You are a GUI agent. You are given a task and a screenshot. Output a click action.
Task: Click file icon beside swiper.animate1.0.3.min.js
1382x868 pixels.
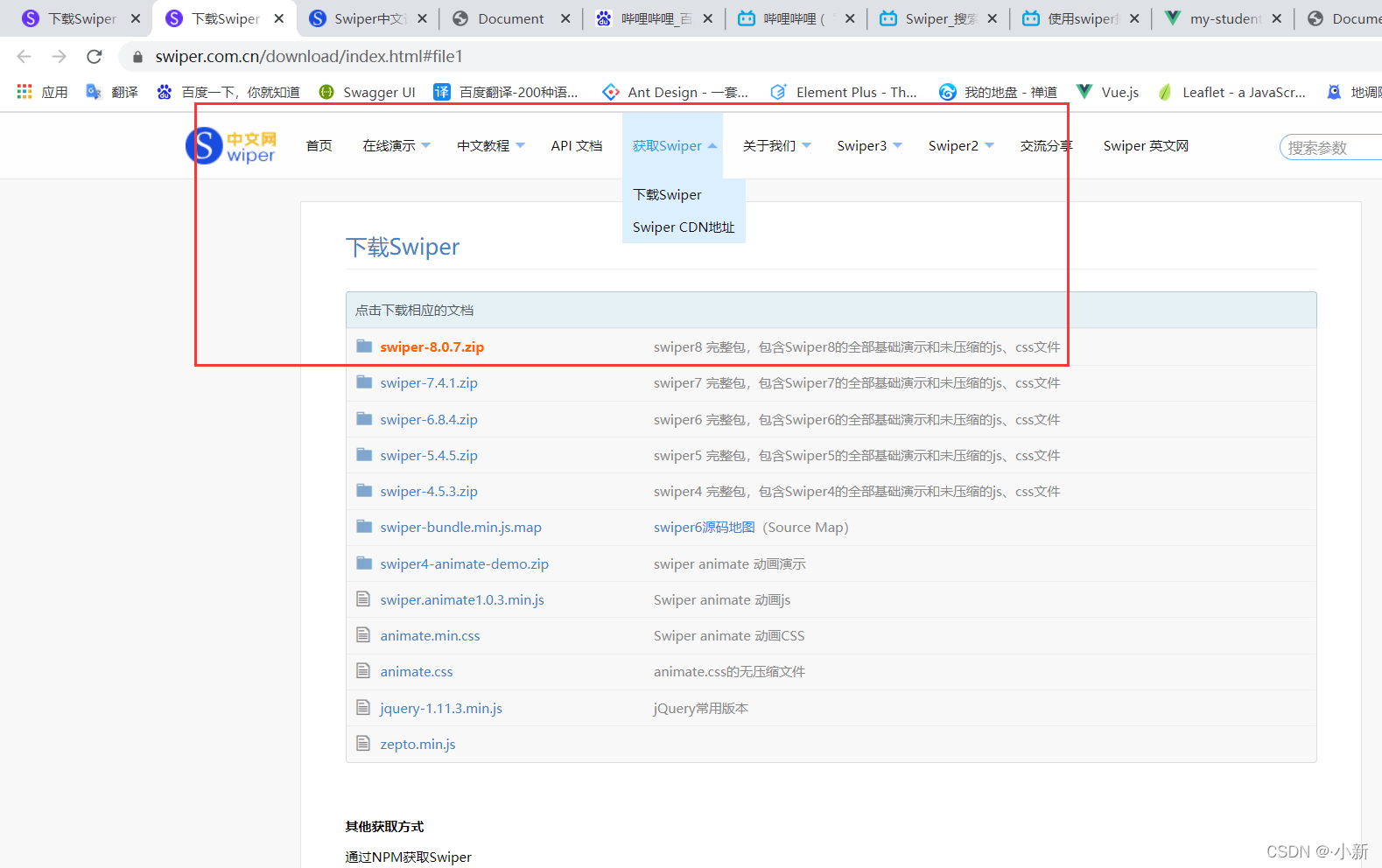[363, 598]
